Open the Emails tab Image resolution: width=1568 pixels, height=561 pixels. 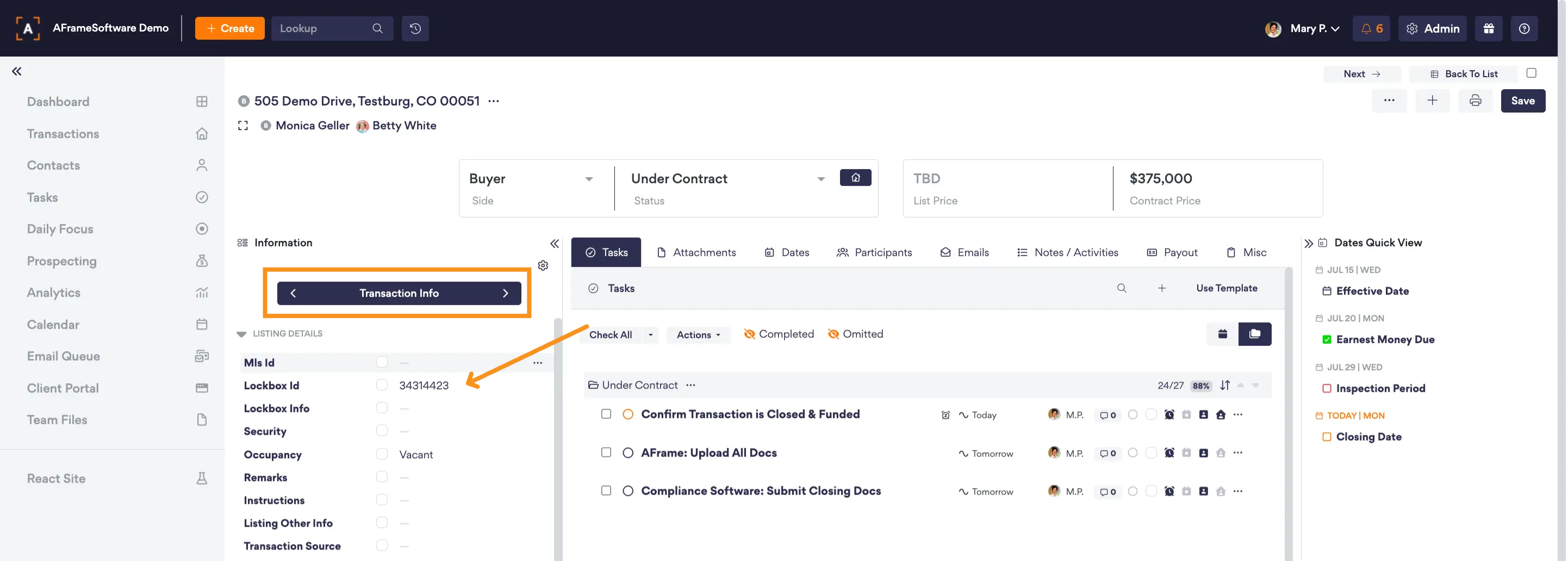pos(964,253)
